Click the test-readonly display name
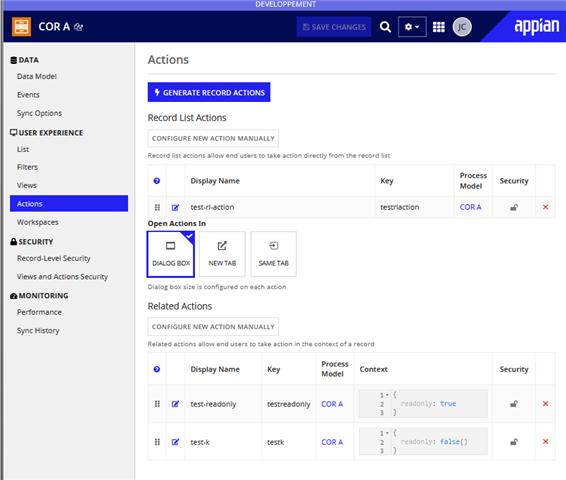This screenshot has width=566, height=480. [213, 404]
